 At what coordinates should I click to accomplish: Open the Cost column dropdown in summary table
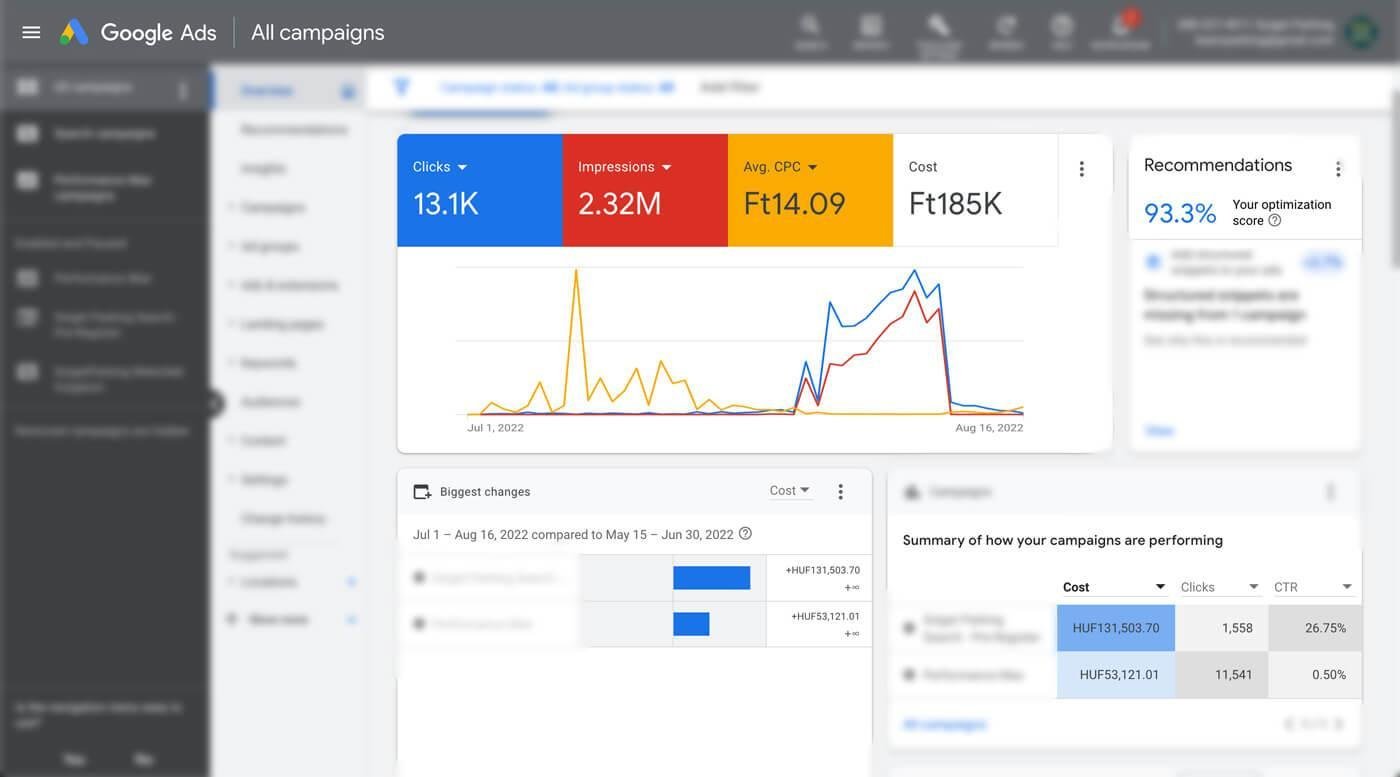[1115, 587]
